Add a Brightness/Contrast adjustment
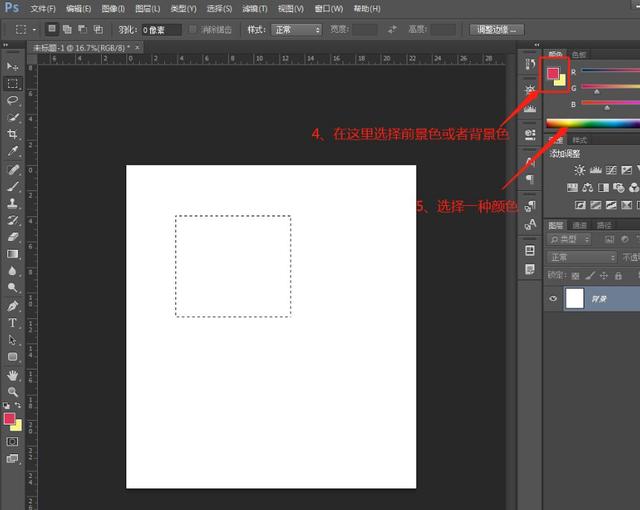The image size is (640, 510). pyautogui.click(x=579, y=170)
